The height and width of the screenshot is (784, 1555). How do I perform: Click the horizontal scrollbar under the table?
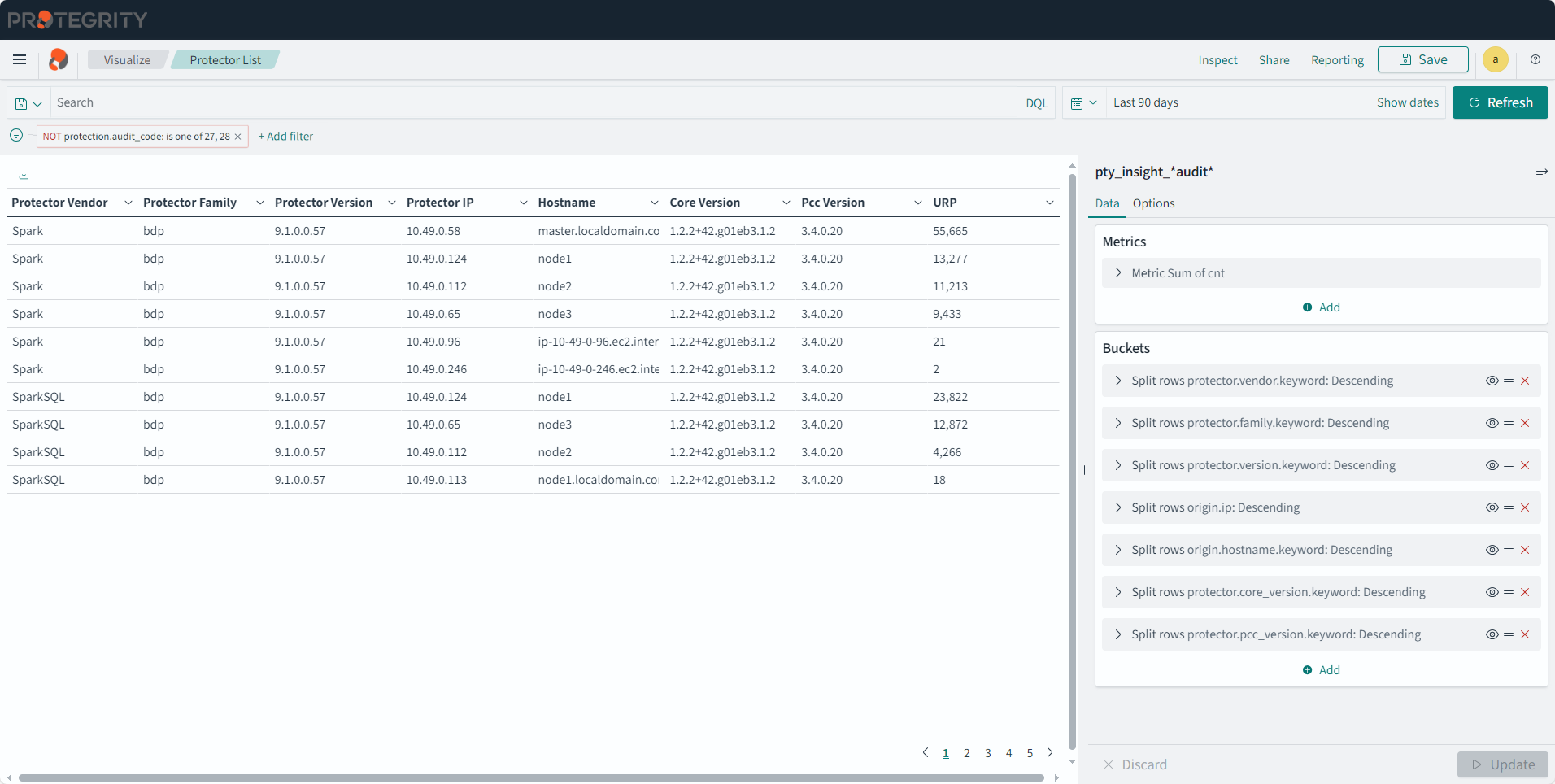[531, 778]
